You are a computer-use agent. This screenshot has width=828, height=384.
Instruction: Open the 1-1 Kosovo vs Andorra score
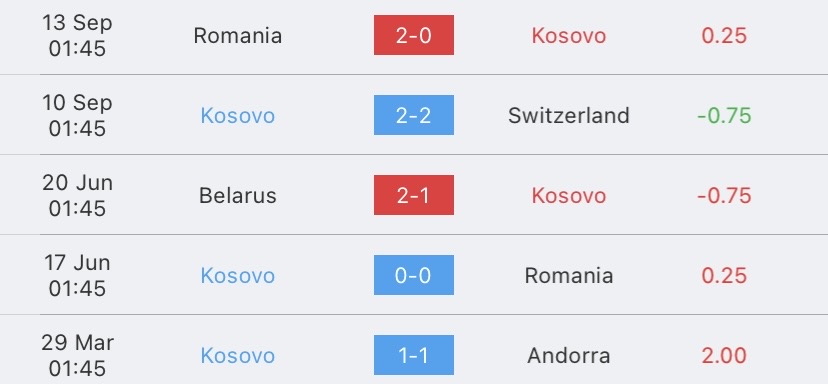(x=413, y=355)
